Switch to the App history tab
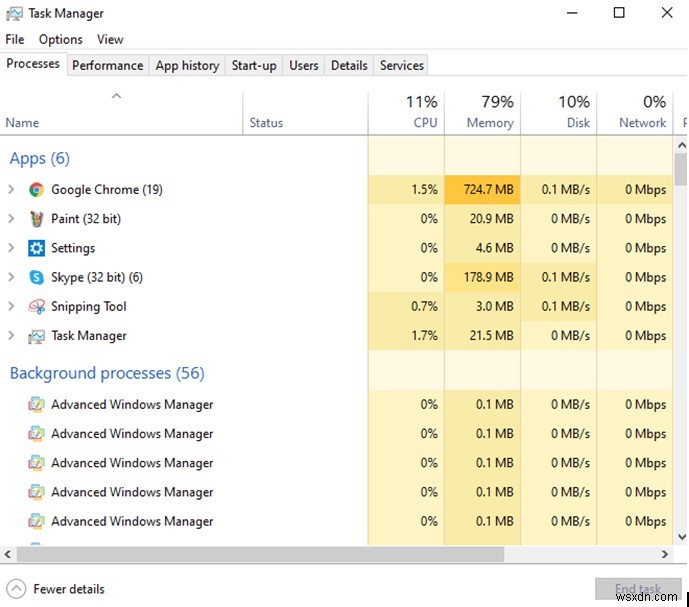Screen dimensions: 689x607 pos(187,65)
